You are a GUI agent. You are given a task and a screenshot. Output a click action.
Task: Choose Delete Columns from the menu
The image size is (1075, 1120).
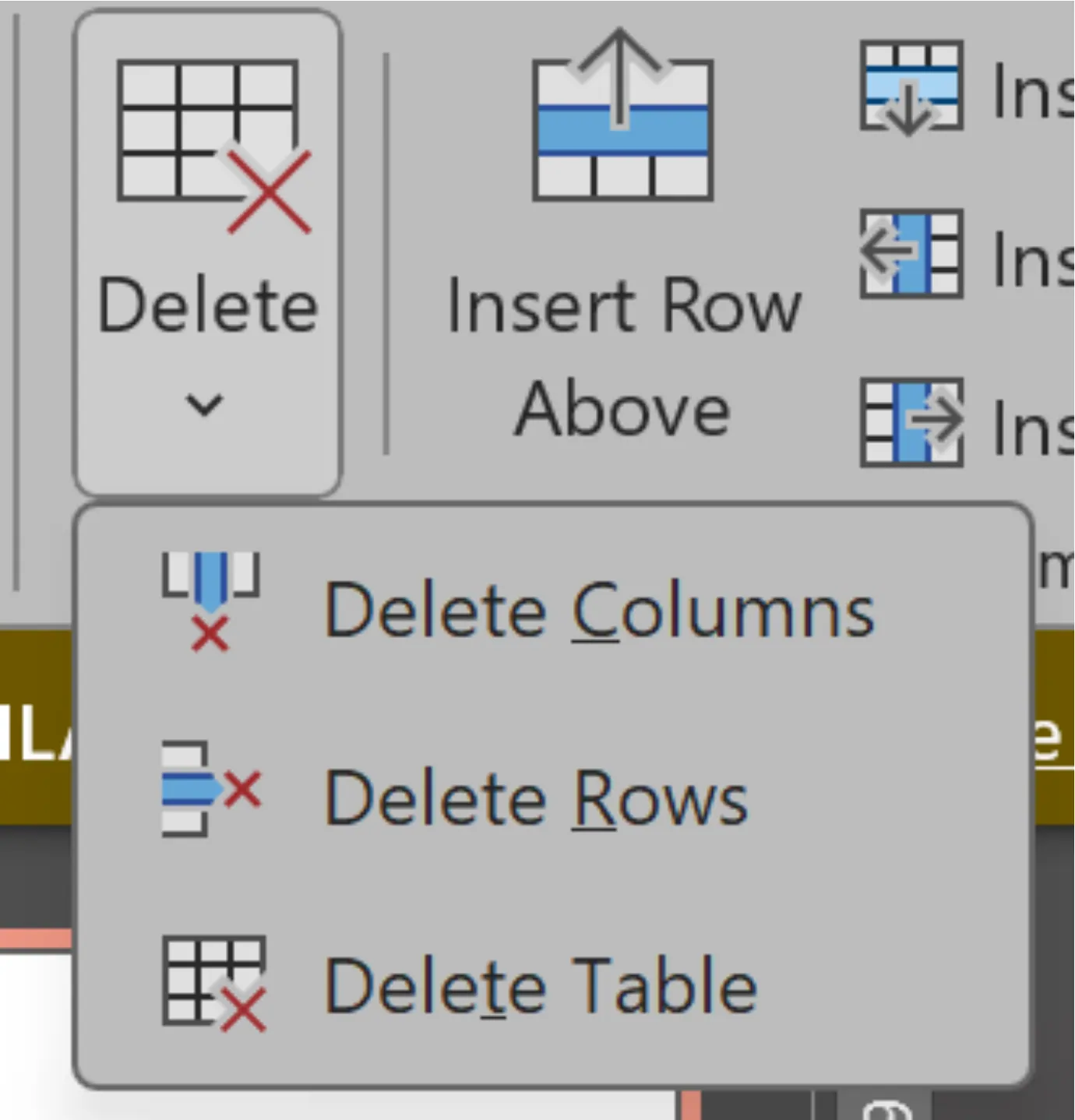[x=598, y=612]
